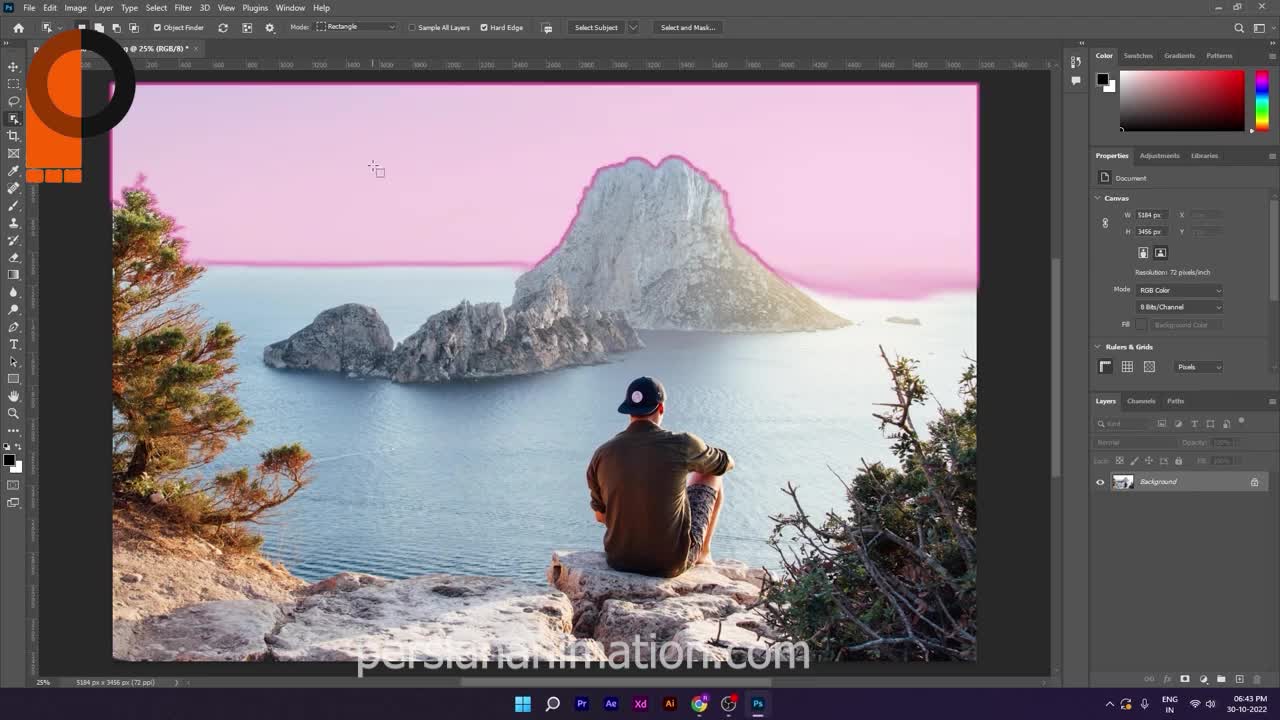Open the selection Mode dropdown (Rectangle)
The image size is (1280, 720).
tap(356, 27)
